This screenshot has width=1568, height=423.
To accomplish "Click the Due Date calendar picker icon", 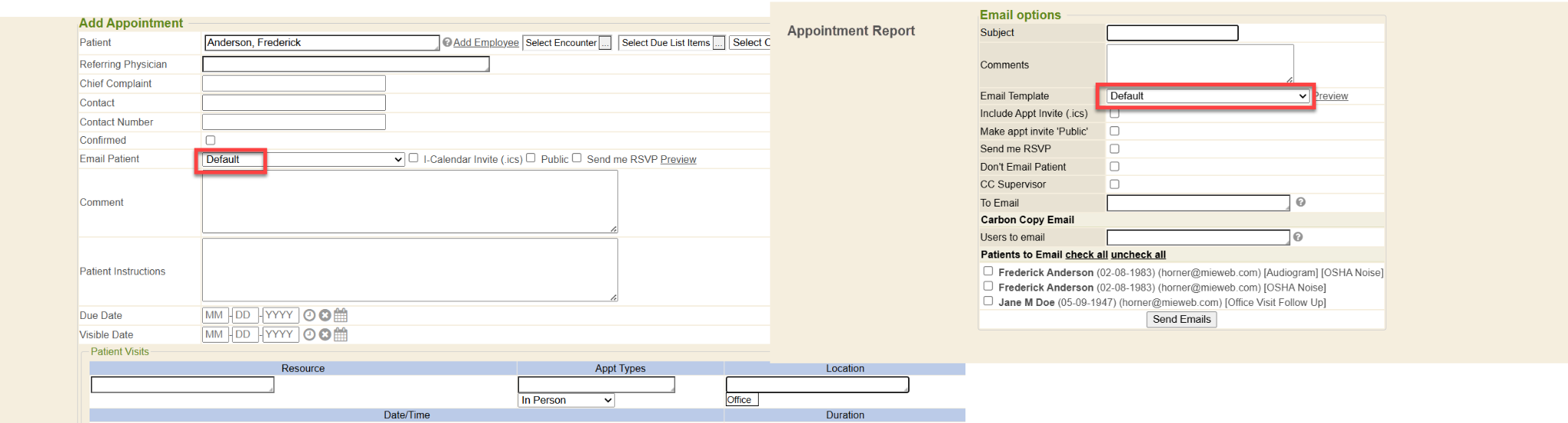I will tap(341, 315).
